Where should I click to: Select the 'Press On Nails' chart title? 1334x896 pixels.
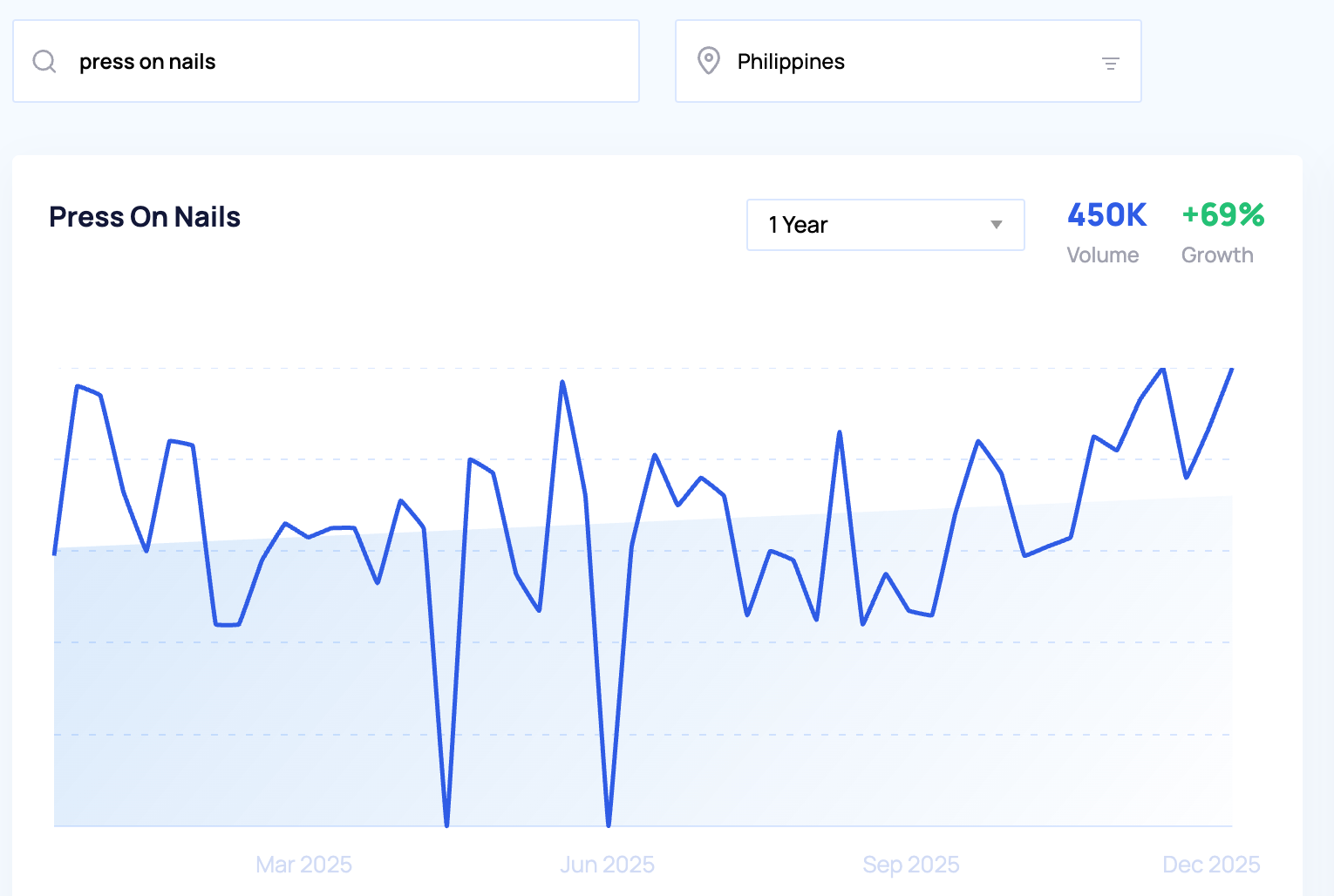coord(145,217)
